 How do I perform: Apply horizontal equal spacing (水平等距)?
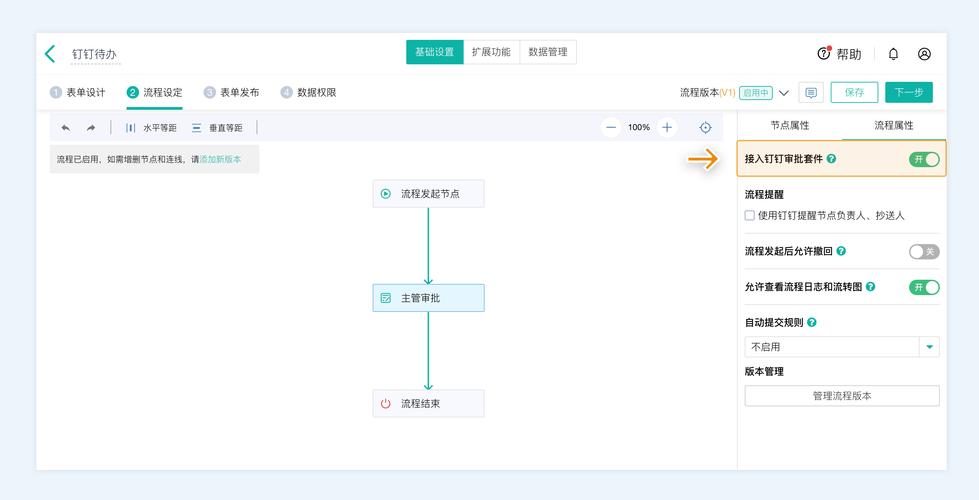tap(151, 128)
